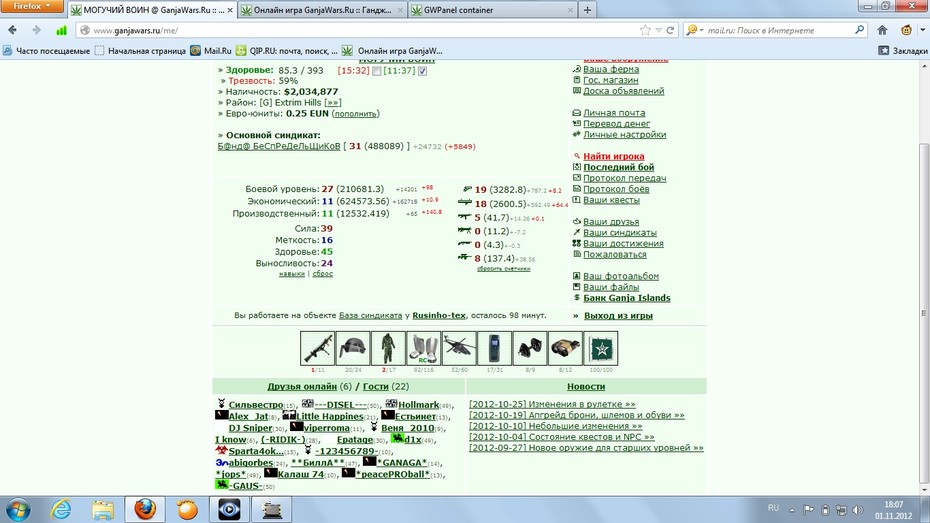The width and height of the screenshot is (930, 523).
Task: Open the Часто посещаемые bookmarks folder
Action: tap(46, 51)
